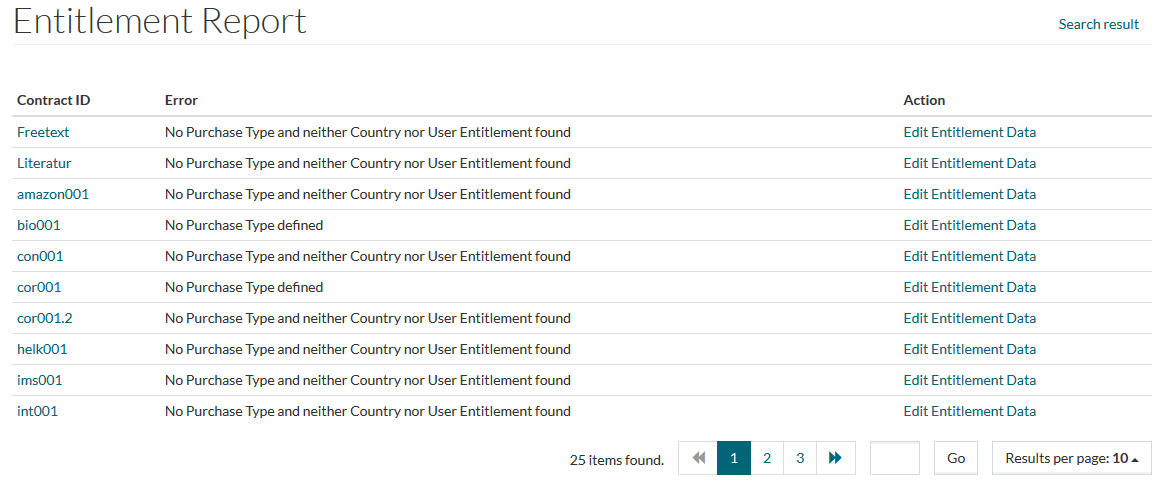
Task: Select page 2 in pagination
Action: pyautogui.click(x=767, y=458)
